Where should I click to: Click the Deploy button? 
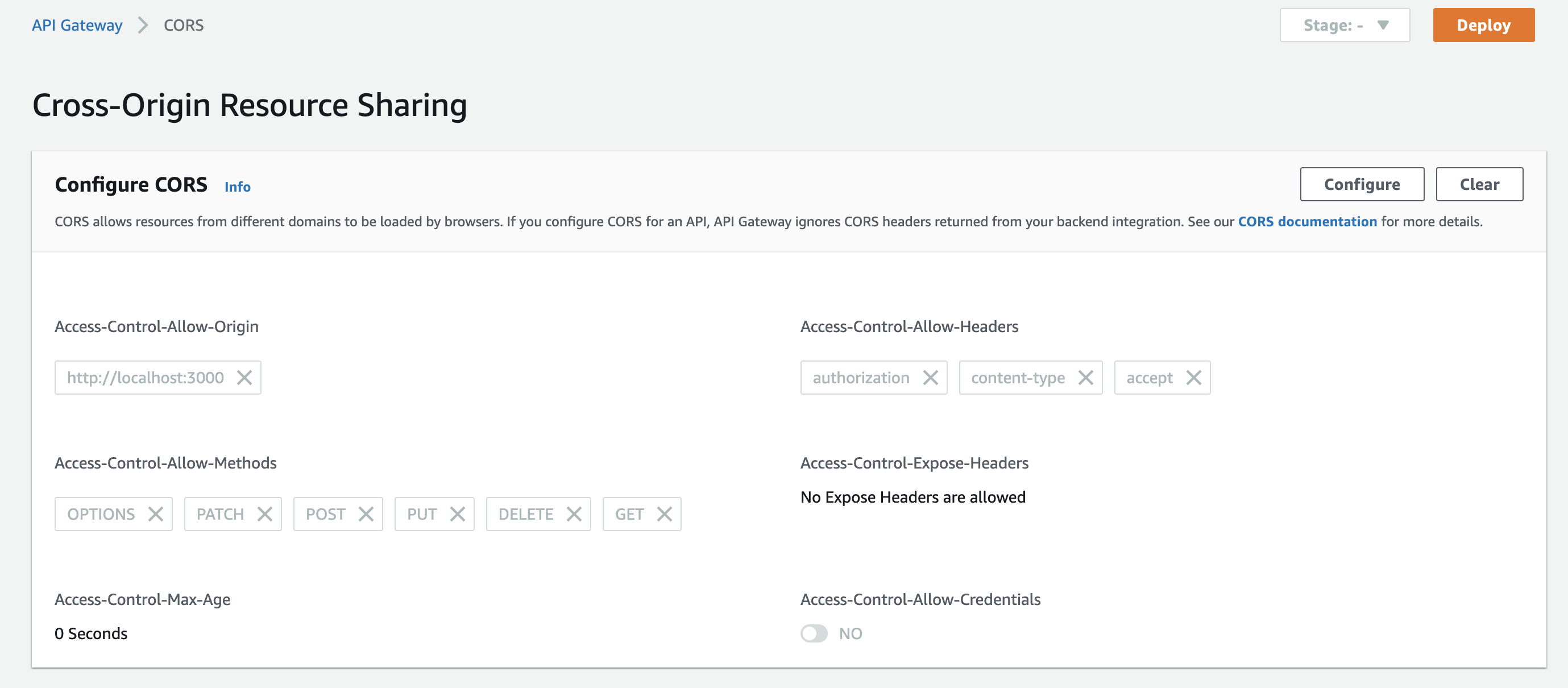pyautogui.click(x=1484, y=25)
